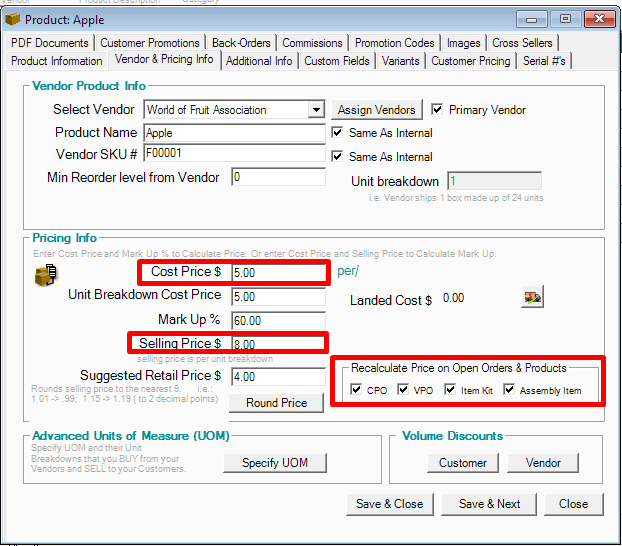
Task: Click the product box icon in title bar
Action: 13,19
